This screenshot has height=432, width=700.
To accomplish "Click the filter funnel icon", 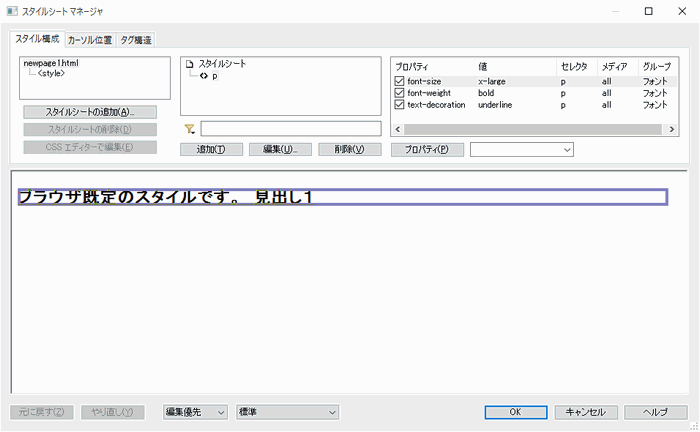I will click(189, 129).
